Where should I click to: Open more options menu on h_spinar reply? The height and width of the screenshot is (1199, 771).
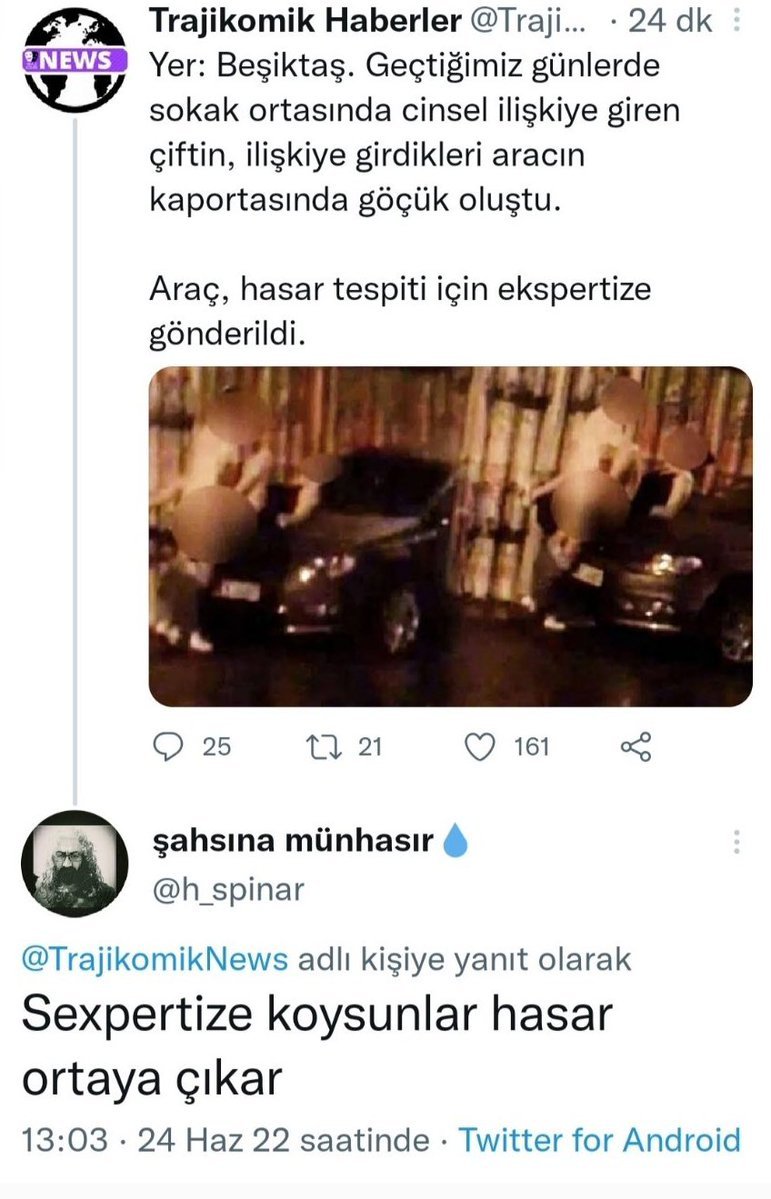tap(737, 842)
